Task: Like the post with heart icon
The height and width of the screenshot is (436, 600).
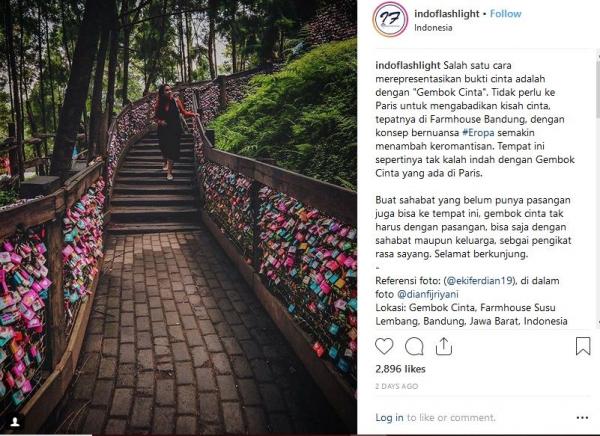Action: coord(384,346)
